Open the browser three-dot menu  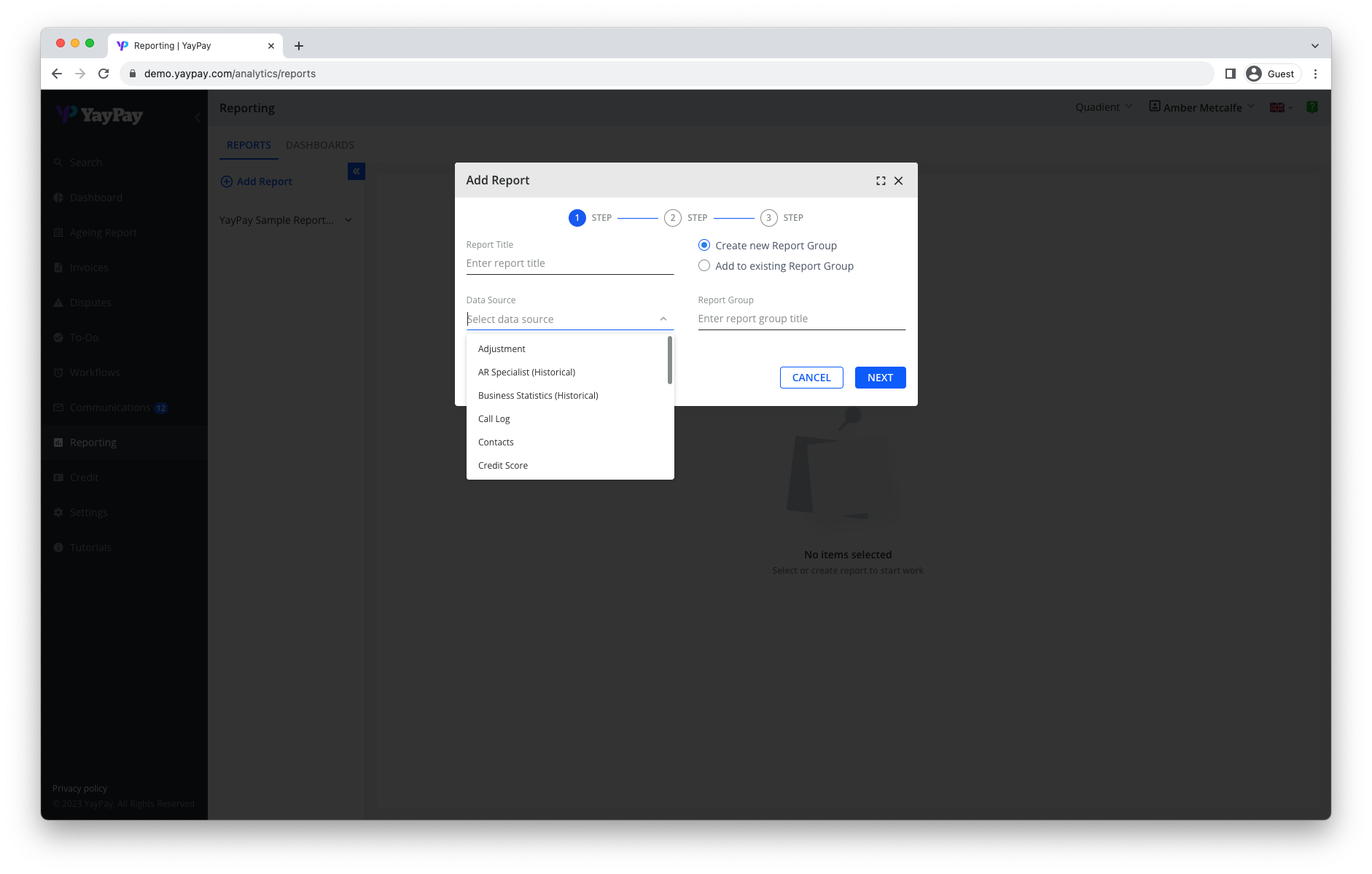pyautogui.click(x=1315, y=74)
